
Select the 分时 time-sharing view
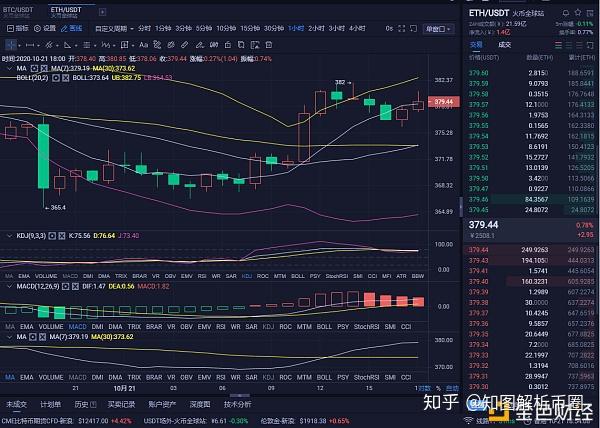(x=144, y=28)
